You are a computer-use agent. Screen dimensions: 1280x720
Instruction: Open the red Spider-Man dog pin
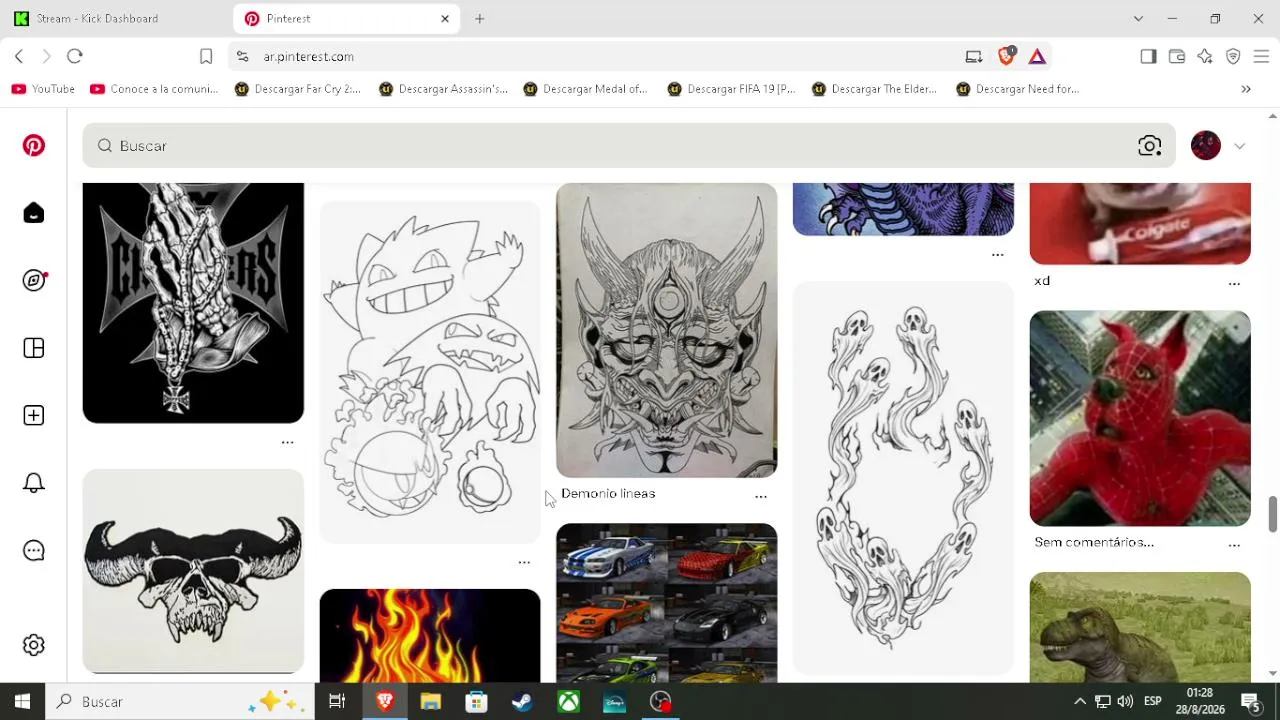tap(1140, 418)
